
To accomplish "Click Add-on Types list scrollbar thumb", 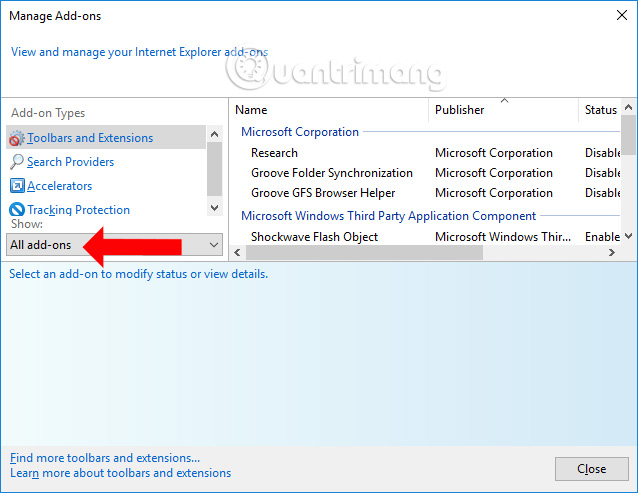I will (214, 169).
